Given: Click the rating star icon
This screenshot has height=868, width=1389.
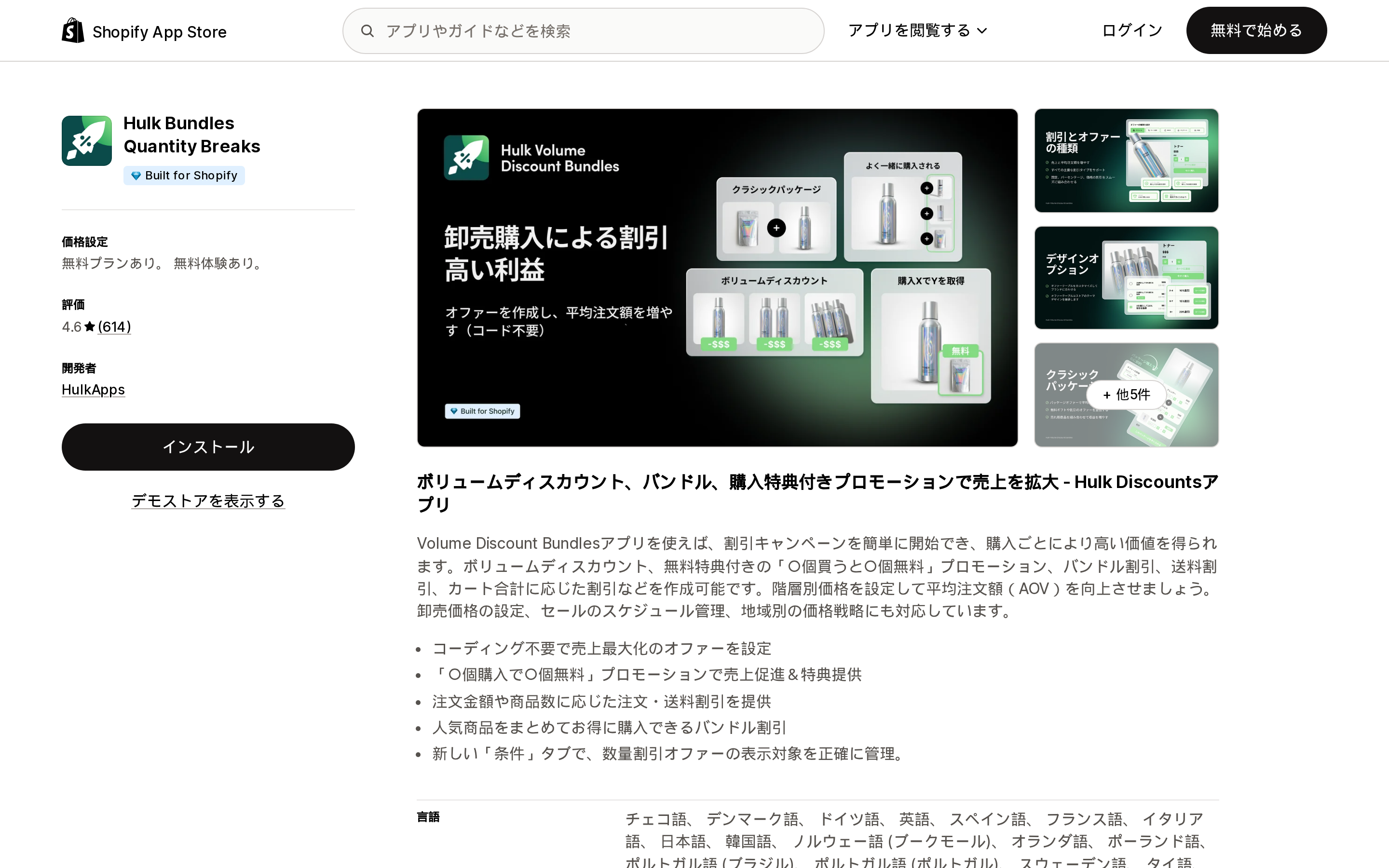Looking at the screenshot, I should 90,326.
